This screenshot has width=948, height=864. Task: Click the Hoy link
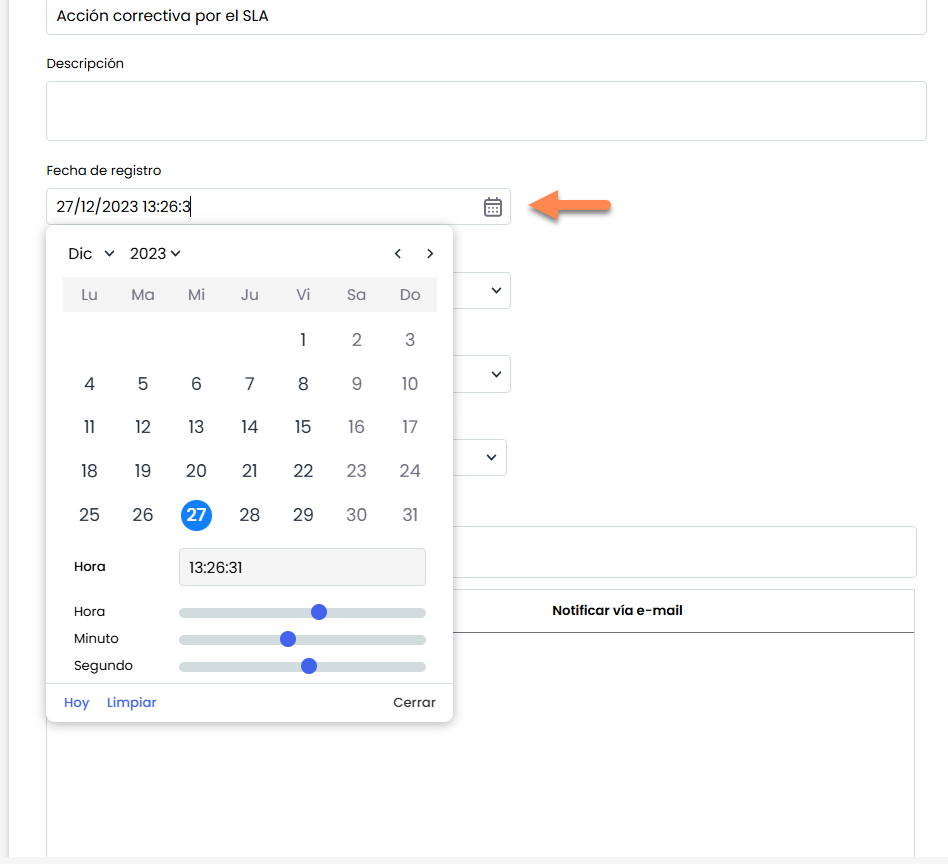tap(77, 703)
